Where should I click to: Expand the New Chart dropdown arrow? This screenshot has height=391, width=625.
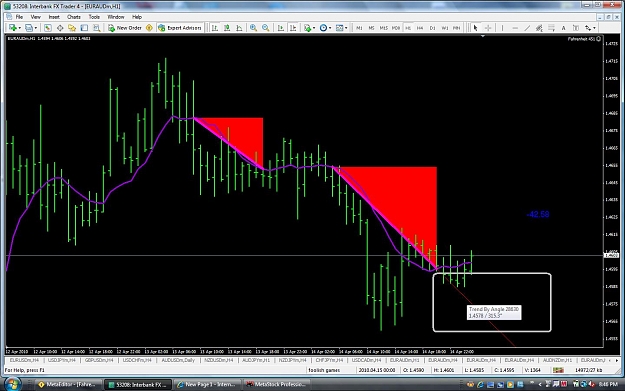[19, 28]
